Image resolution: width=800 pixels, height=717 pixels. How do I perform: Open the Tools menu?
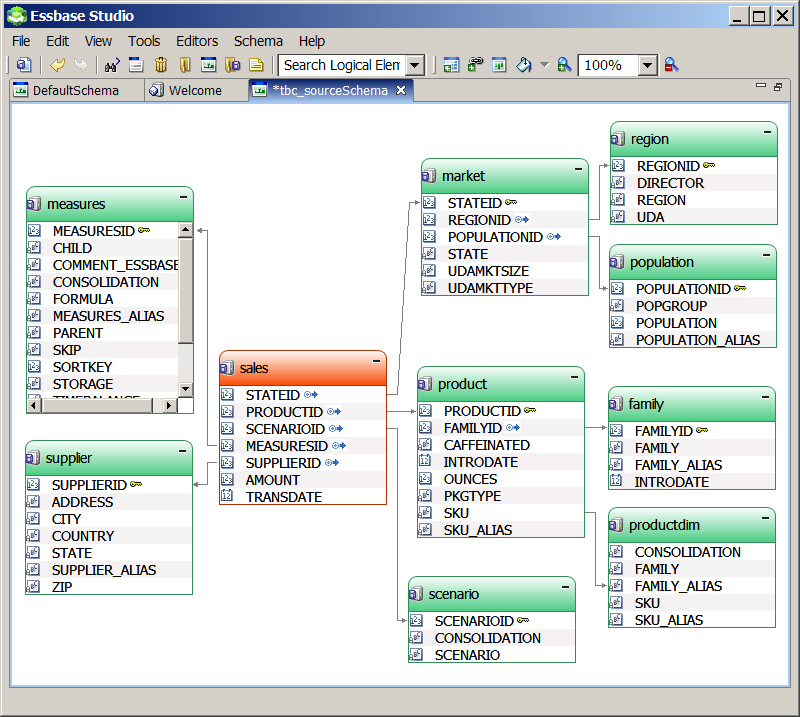tap(144, 41)
